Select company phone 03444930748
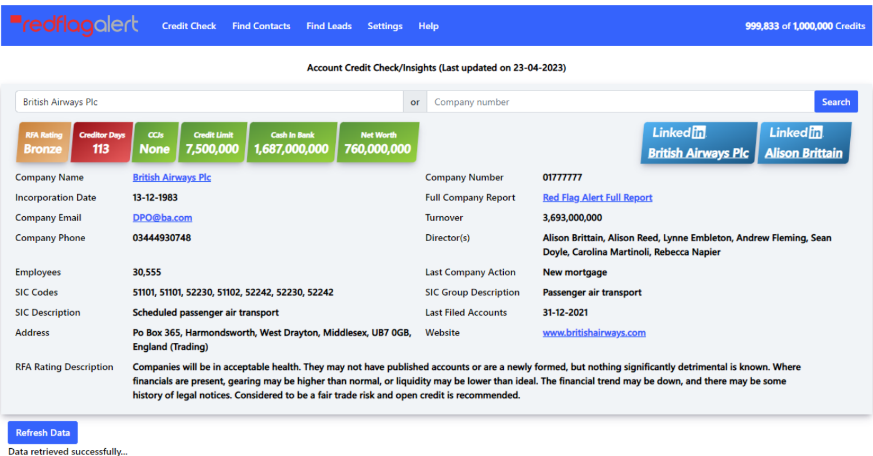 pos(161,238)
